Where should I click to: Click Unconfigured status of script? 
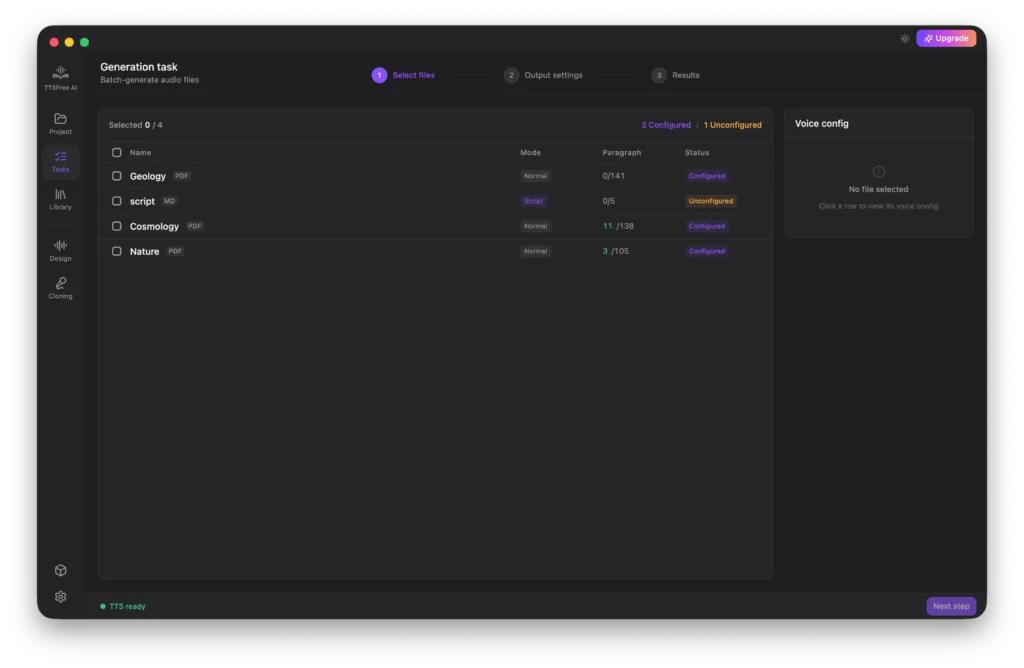(711, 201)
